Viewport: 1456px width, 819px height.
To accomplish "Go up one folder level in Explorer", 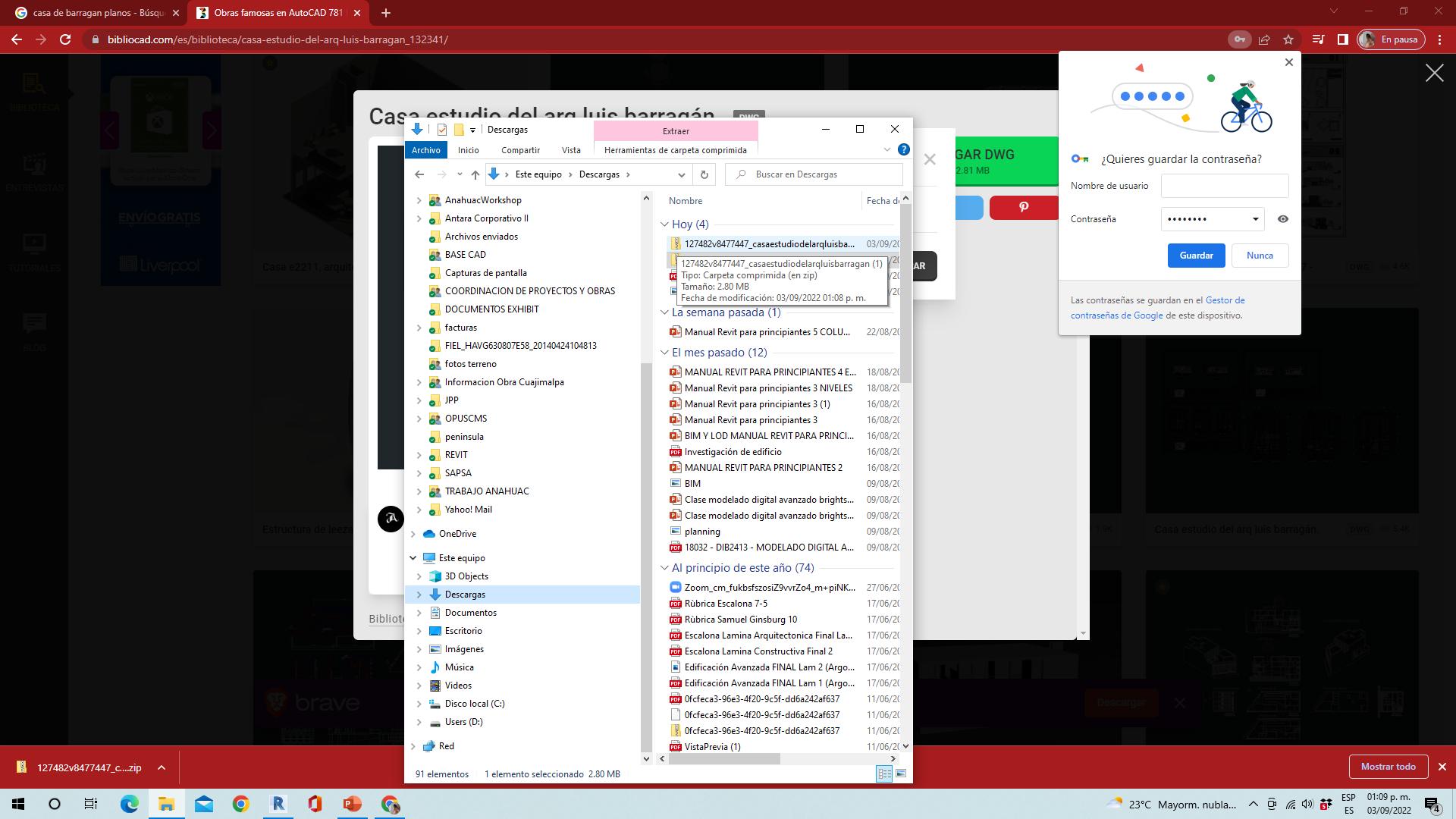I will point(475,174).
